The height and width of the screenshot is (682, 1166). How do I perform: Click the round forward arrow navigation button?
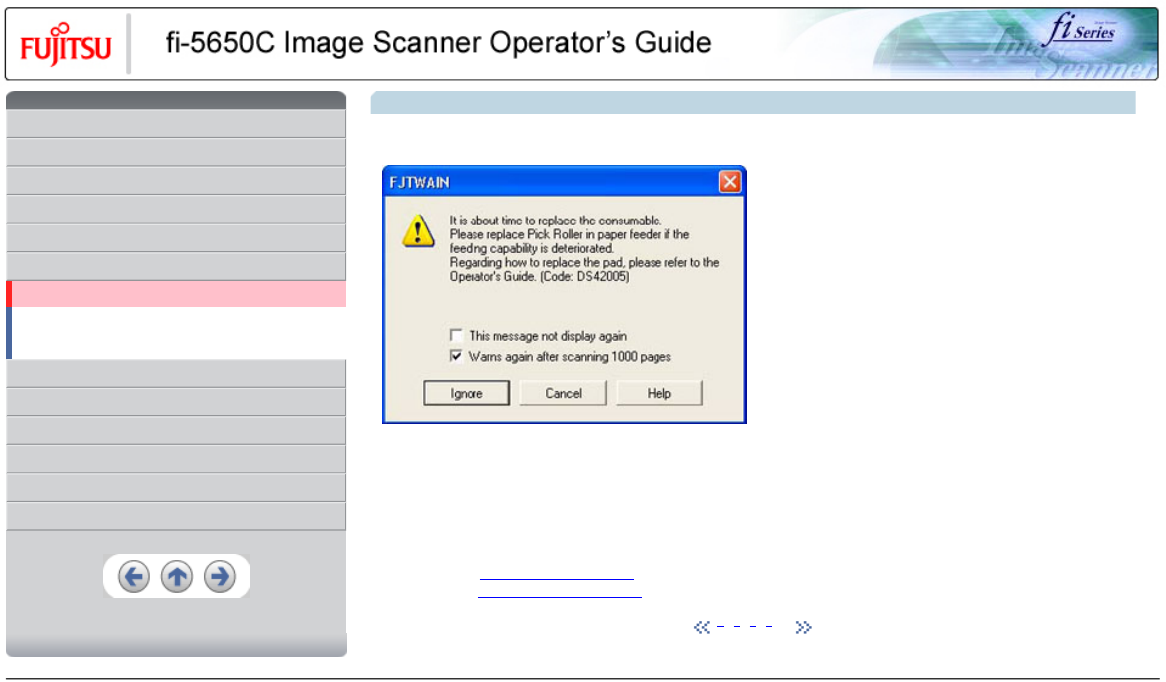point(220,576)
